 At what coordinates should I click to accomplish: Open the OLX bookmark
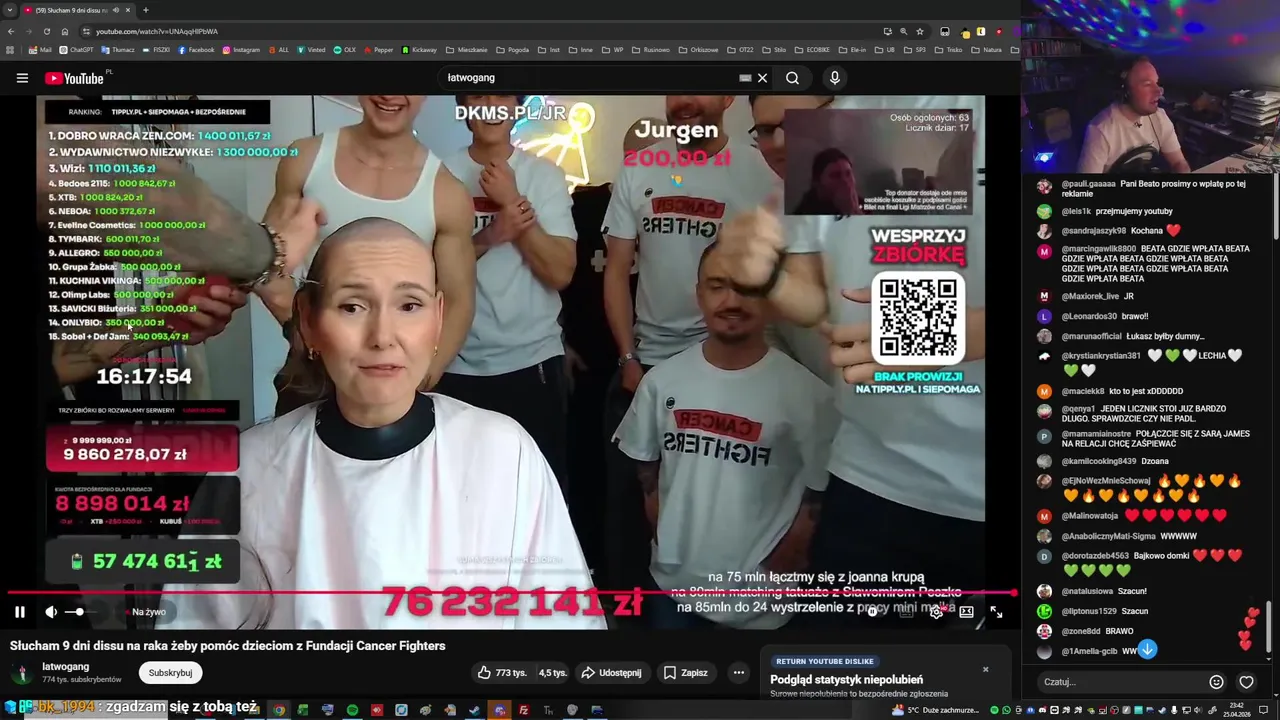click(x=345, y=50)
